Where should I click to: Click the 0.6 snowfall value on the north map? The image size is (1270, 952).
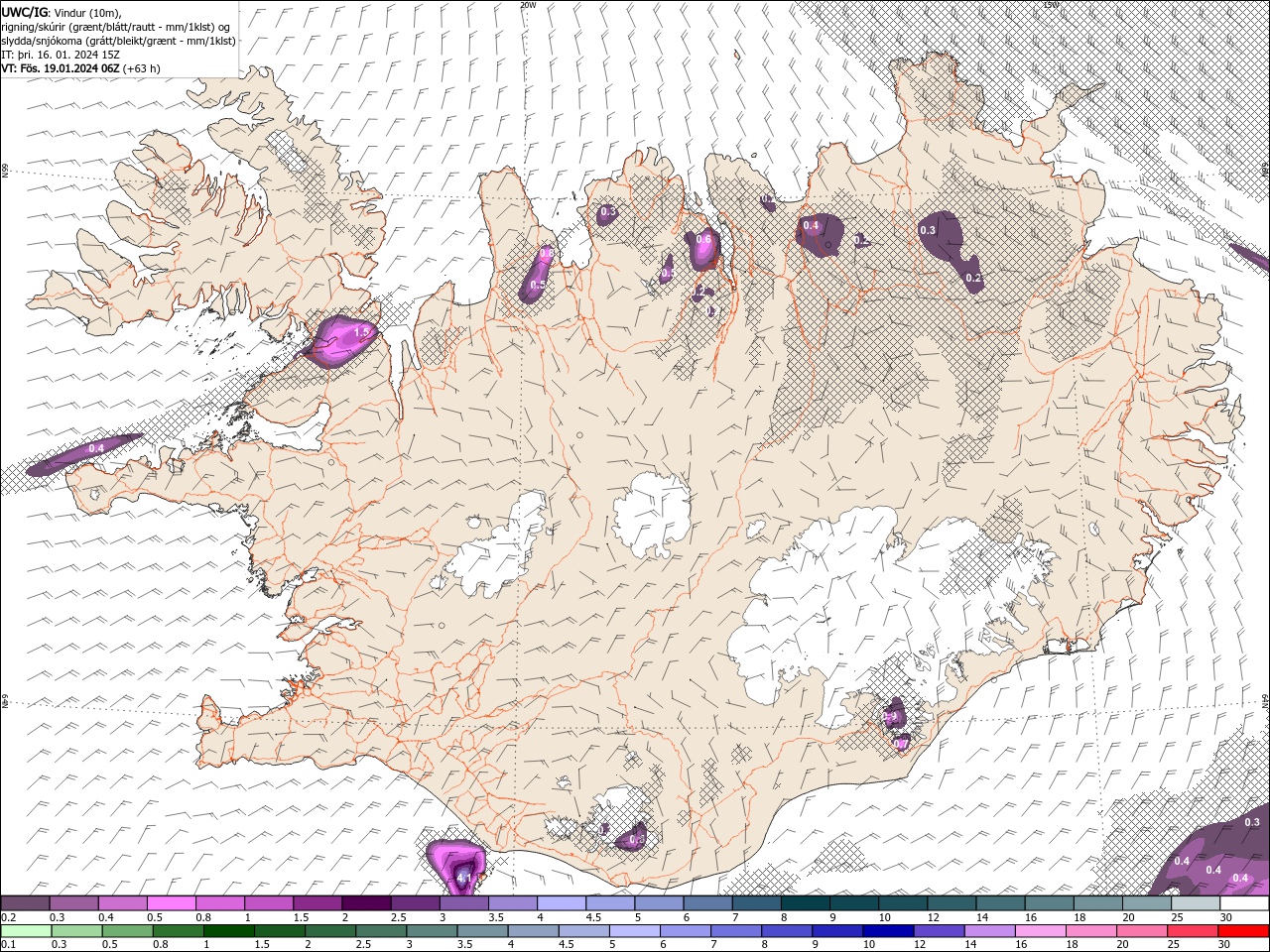704,239
